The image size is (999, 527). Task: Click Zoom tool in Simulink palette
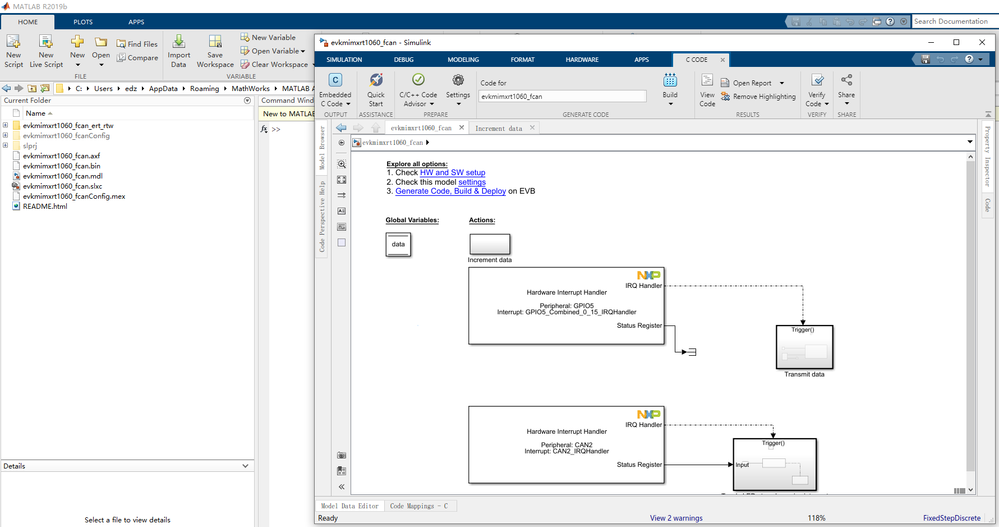(x=341, y=164)
